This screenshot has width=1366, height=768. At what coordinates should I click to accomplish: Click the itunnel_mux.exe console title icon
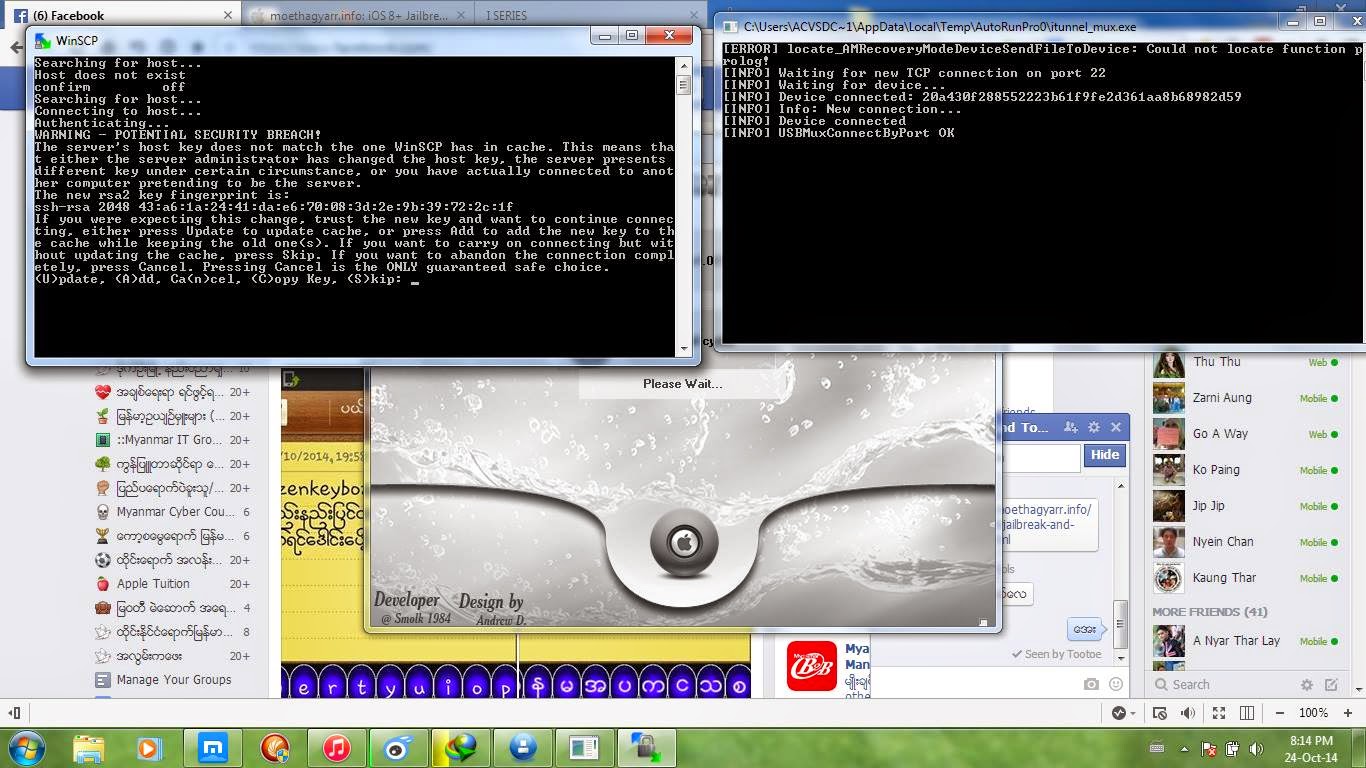click(x=730, y=27)
